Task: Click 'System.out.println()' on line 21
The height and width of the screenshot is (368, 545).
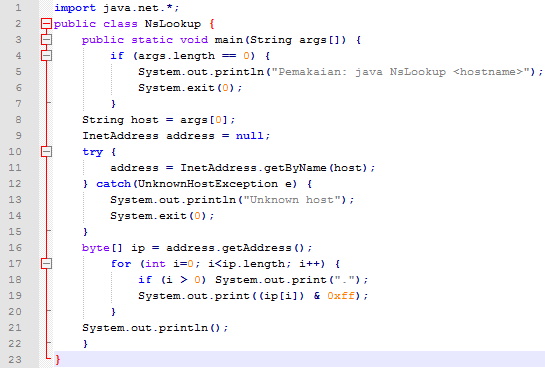Action: tap(152, 327)
